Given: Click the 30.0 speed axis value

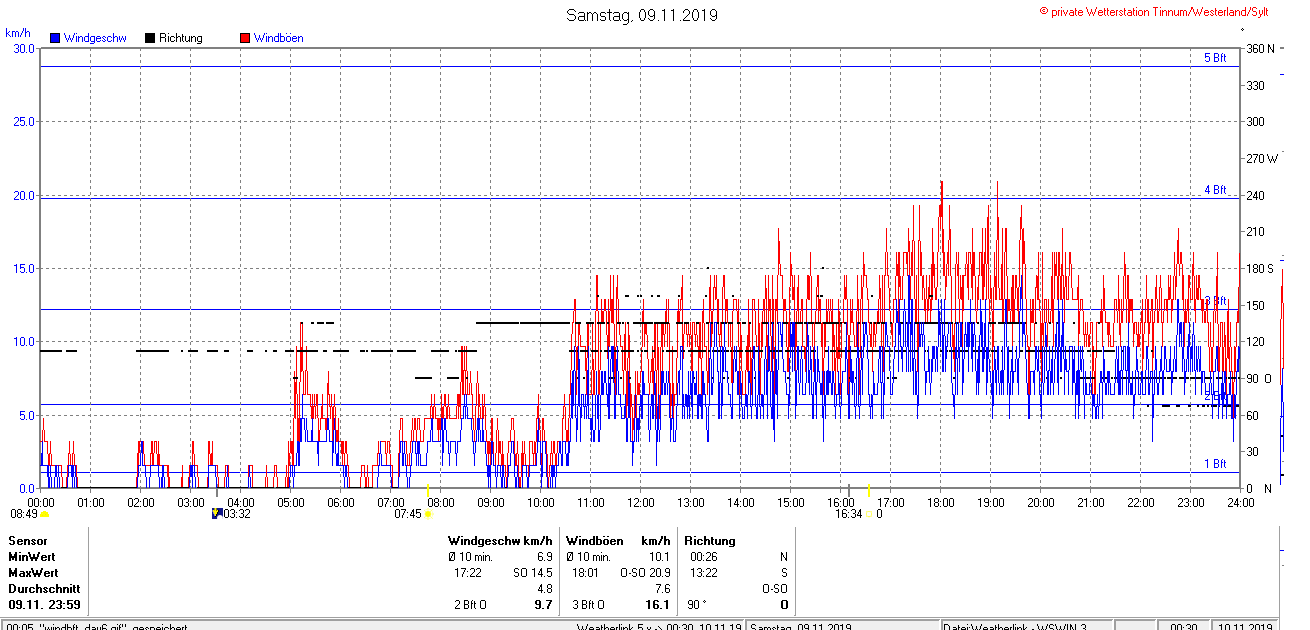Looking at the screenshot, I should click(x=23, y=48).
